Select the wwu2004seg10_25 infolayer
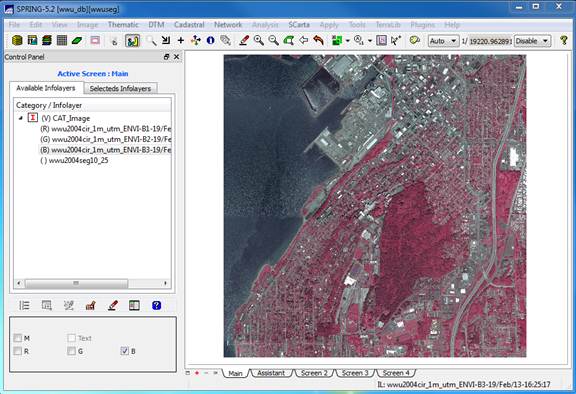 [x=75, y=160]
